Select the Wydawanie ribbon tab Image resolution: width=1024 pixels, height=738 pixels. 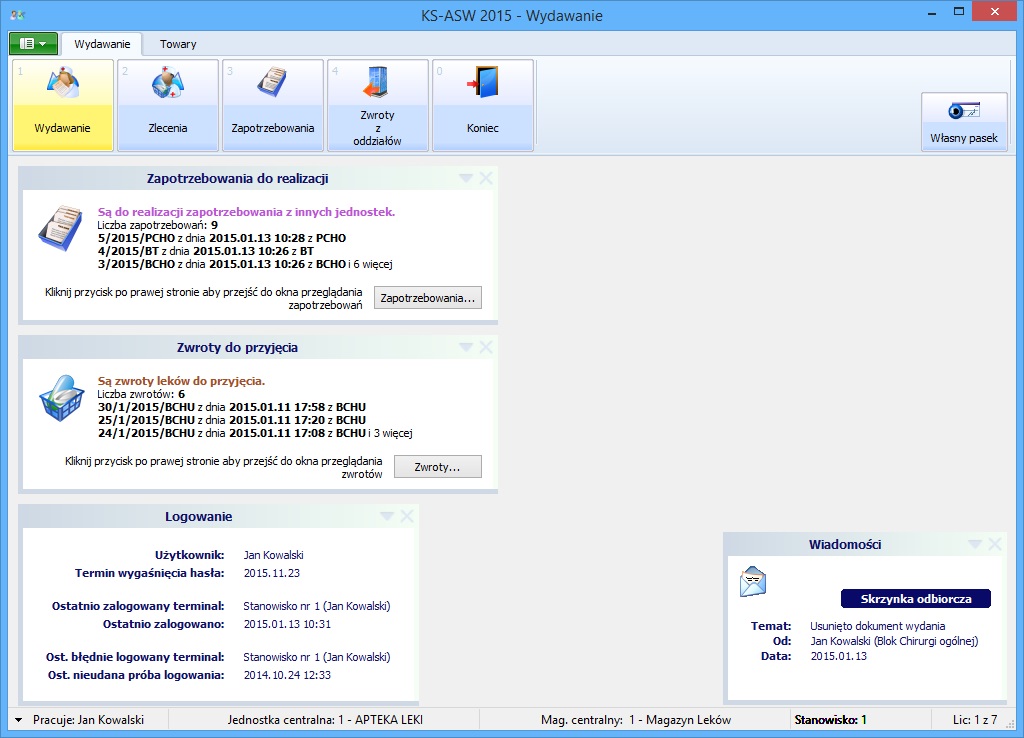tap(101, 44)
